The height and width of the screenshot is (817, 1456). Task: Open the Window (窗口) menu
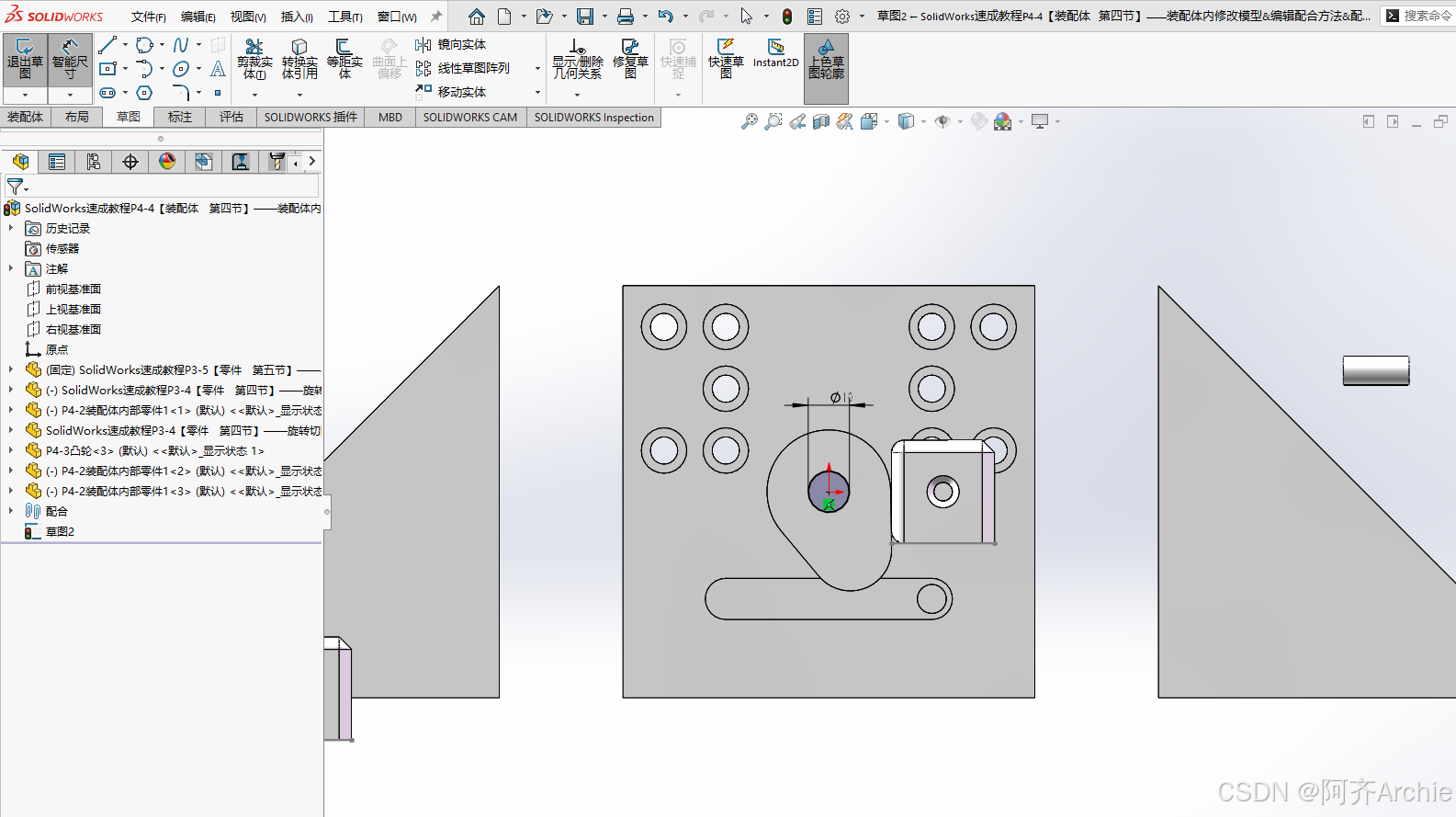[x=397, y=17]
